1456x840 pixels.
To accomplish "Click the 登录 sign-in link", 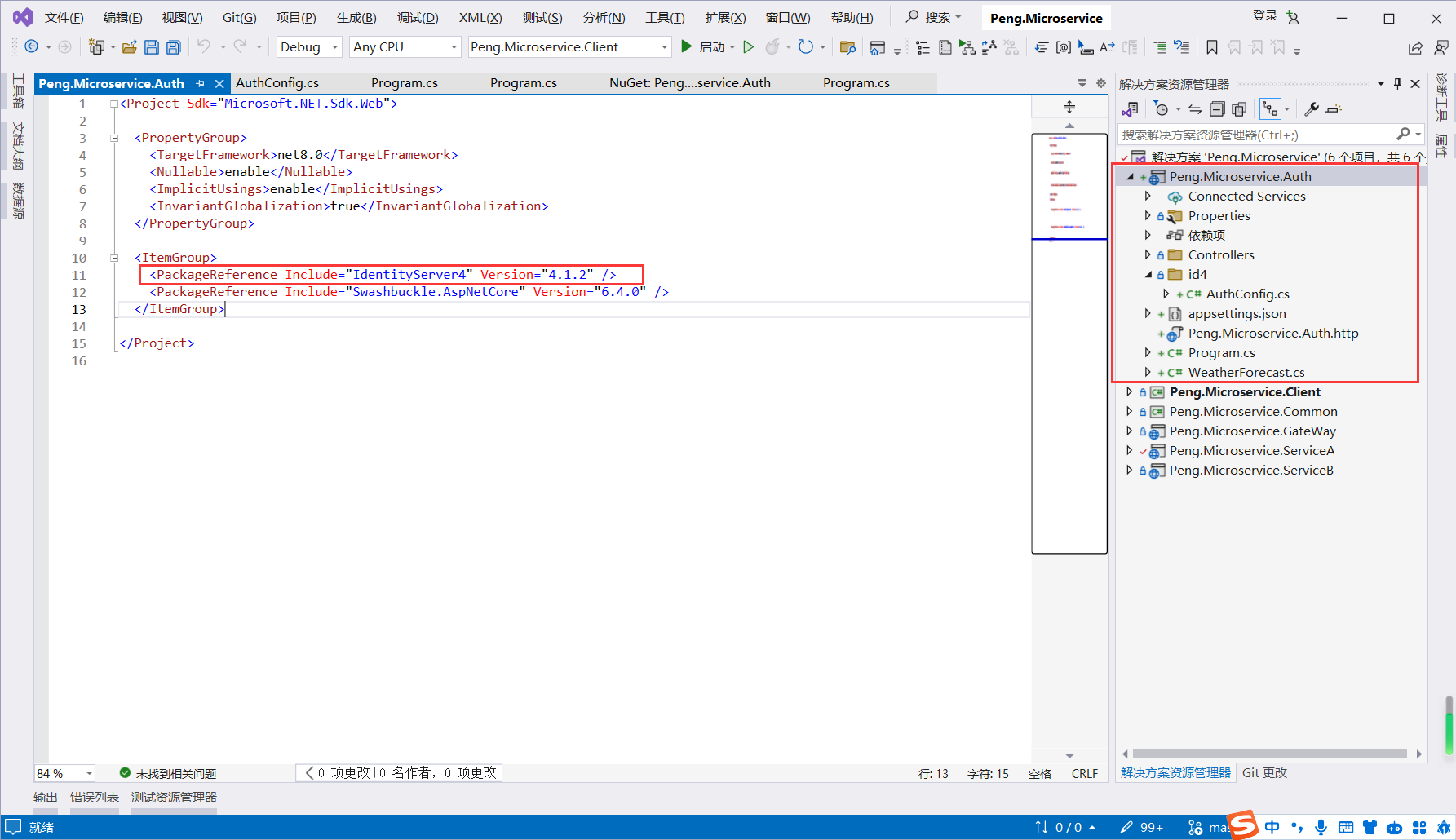I will tap(1265, 16).
